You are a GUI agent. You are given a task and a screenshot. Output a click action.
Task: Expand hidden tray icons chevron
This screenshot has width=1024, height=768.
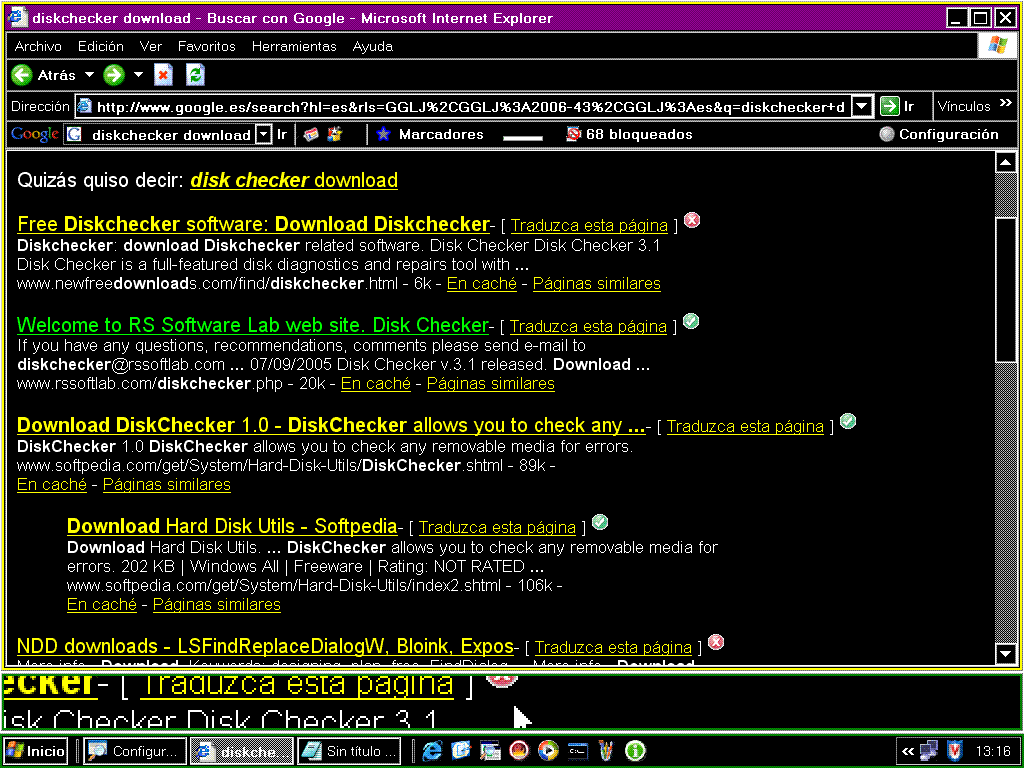[908, 751]
